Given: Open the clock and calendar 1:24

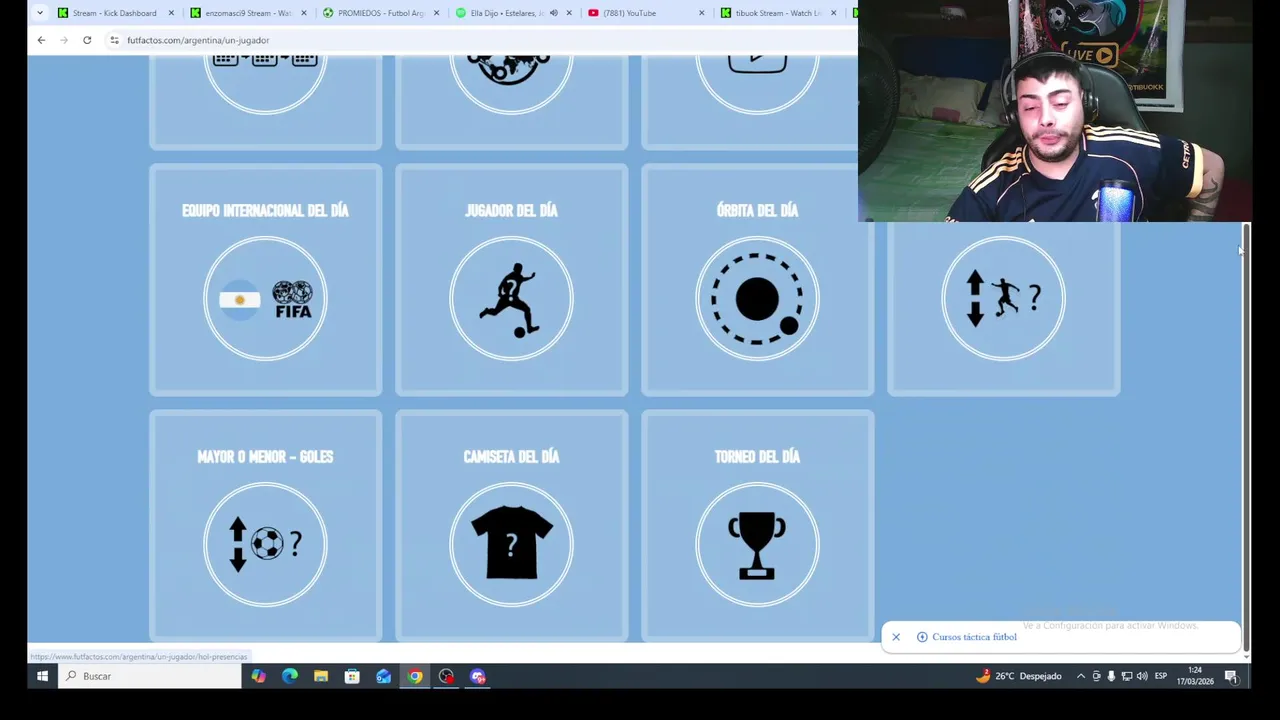Looking at the screenshot, I should click(1195, 676).
